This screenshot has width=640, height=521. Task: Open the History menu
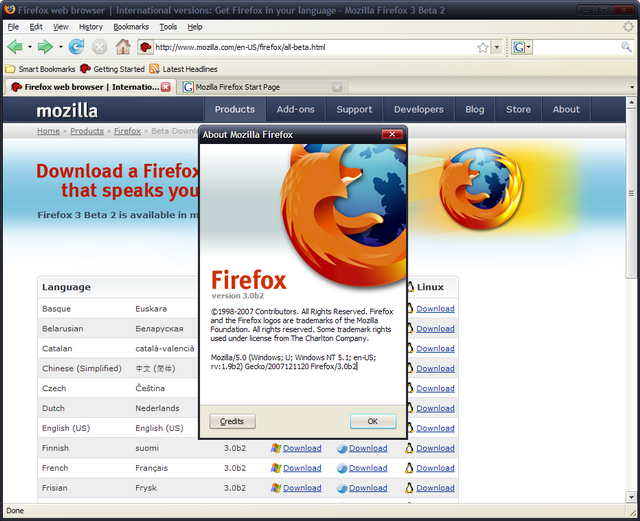[x=91, y=27]
